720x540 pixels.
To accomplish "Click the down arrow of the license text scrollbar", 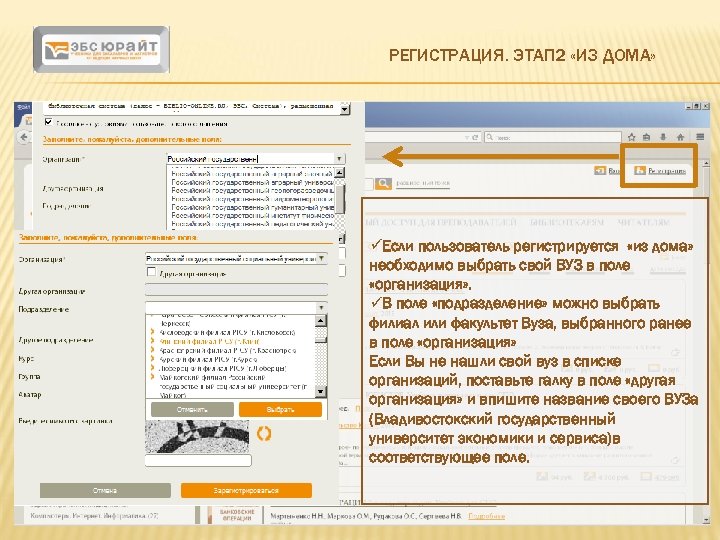I will click(x=344, y=110).
